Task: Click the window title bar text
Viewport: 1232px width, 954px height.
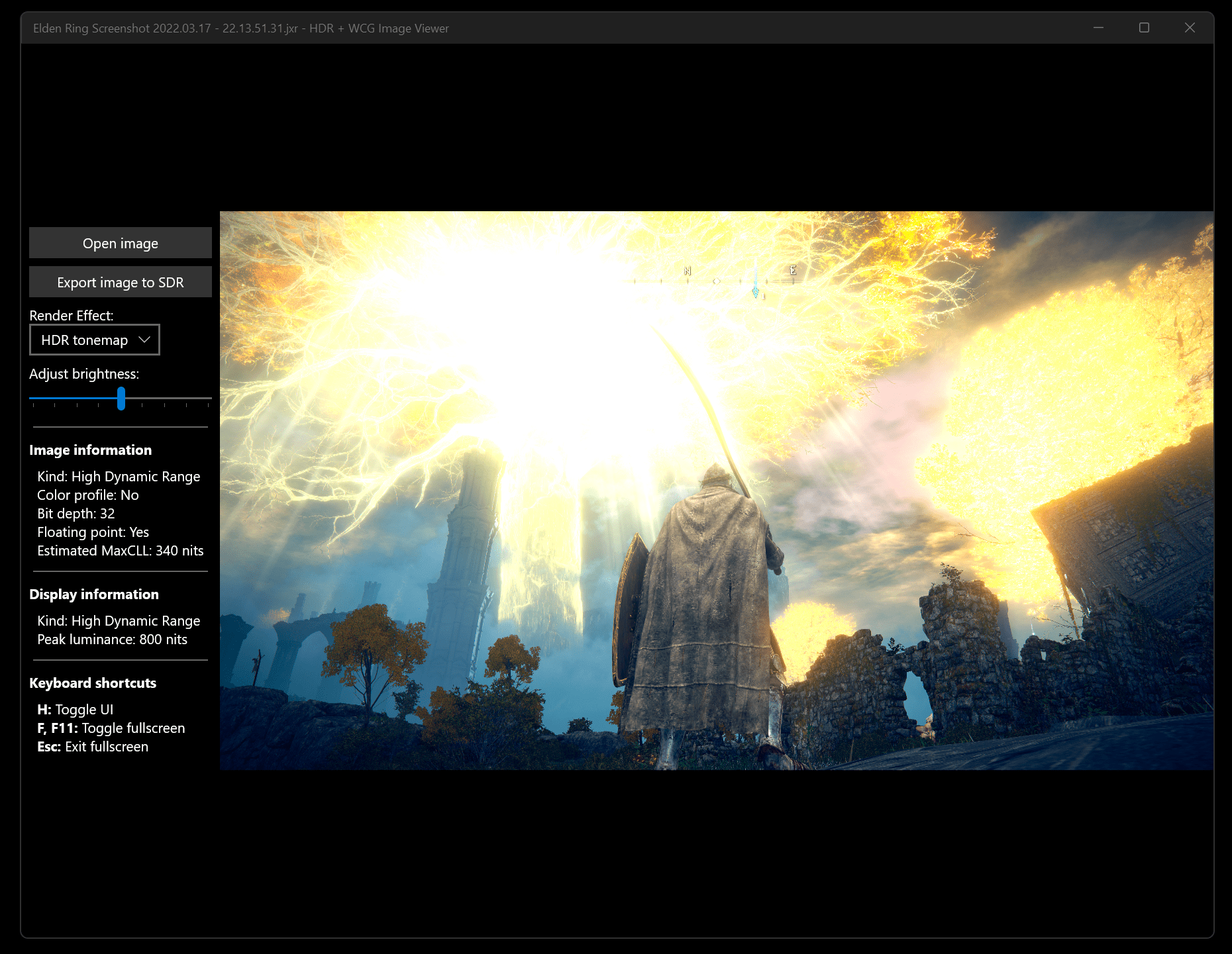Action: coord(241,28)
